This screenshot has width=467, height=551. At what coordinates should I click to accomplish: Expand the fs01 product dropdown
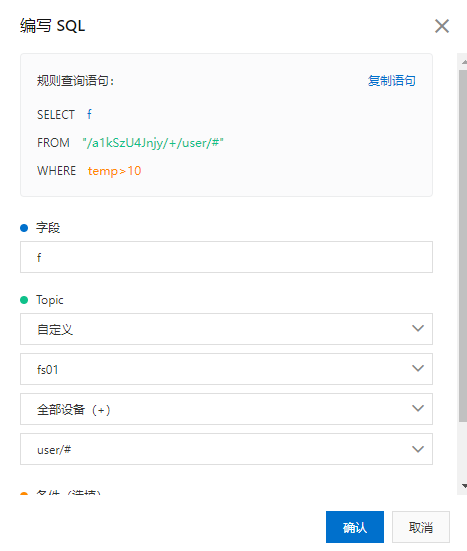pos(226,369)
